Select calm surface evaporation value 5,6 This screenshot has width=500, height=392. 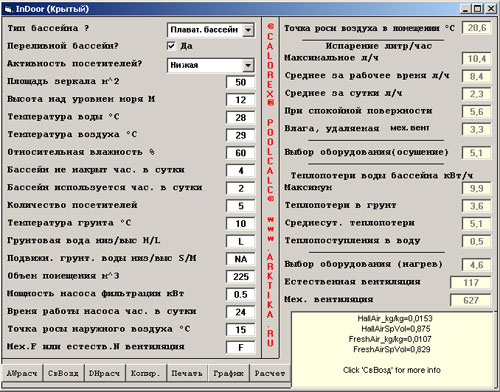click(477, 112)
